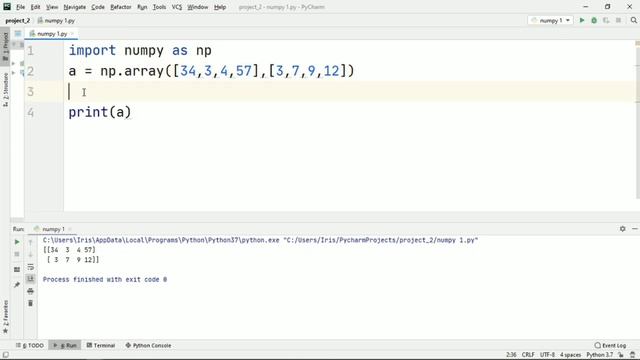Screen dimensions: 640x360
Task: Click the numpy 1.py breadcrumb
Action: (56, 20)
